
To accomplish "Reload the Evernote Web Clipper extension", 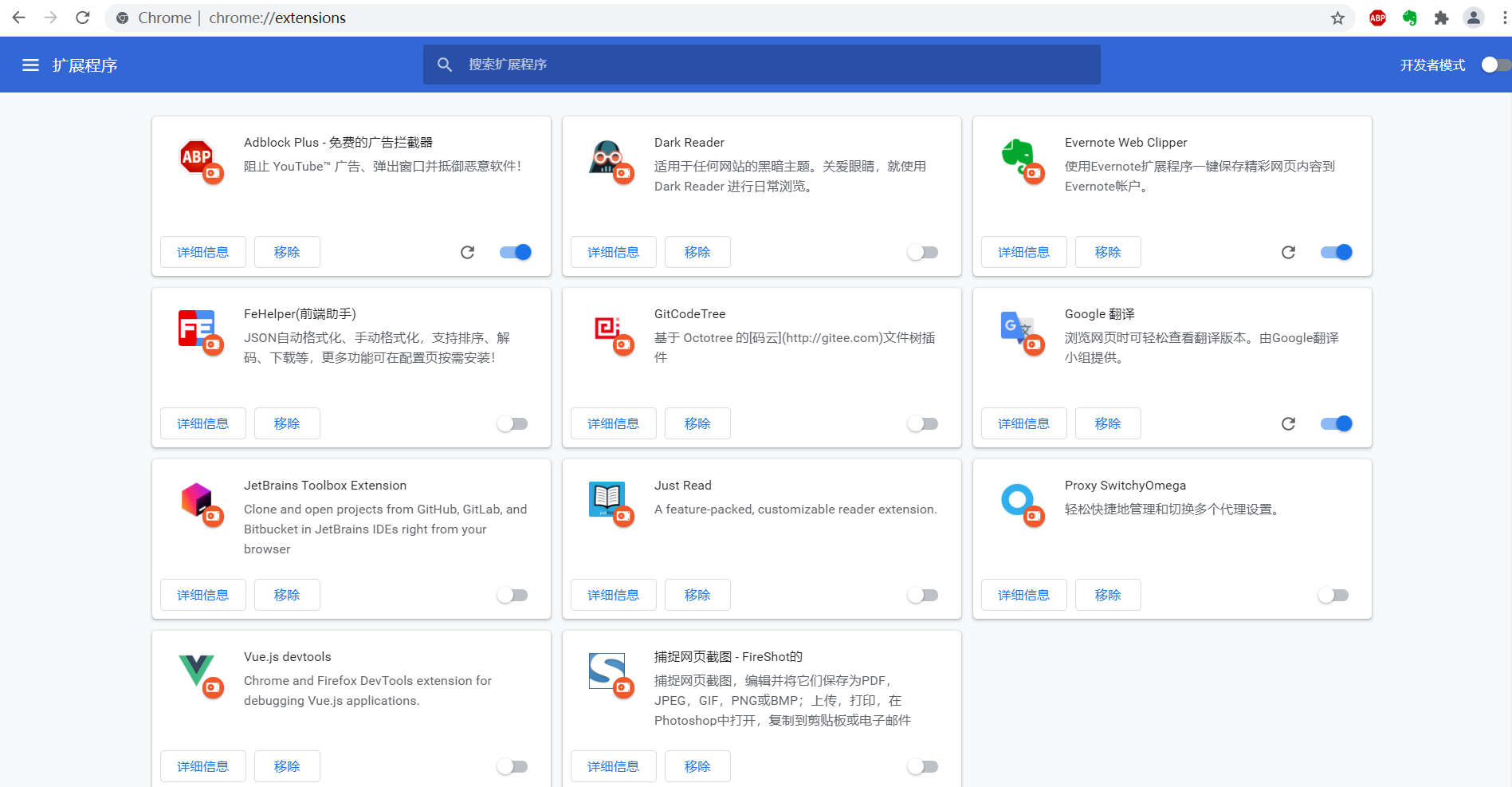I will (1289, 252).
